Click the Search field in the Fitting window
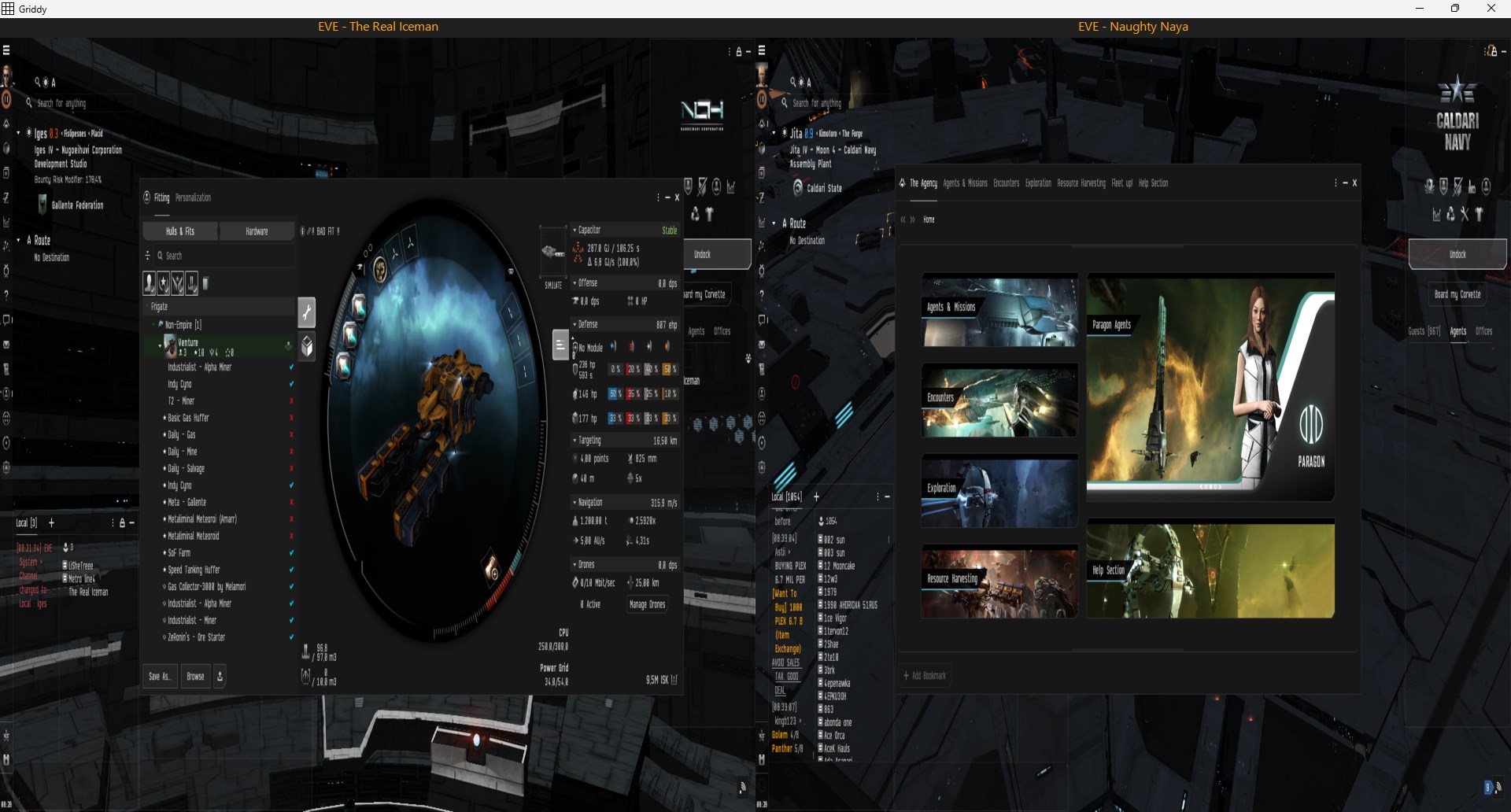 coord(224,256)
